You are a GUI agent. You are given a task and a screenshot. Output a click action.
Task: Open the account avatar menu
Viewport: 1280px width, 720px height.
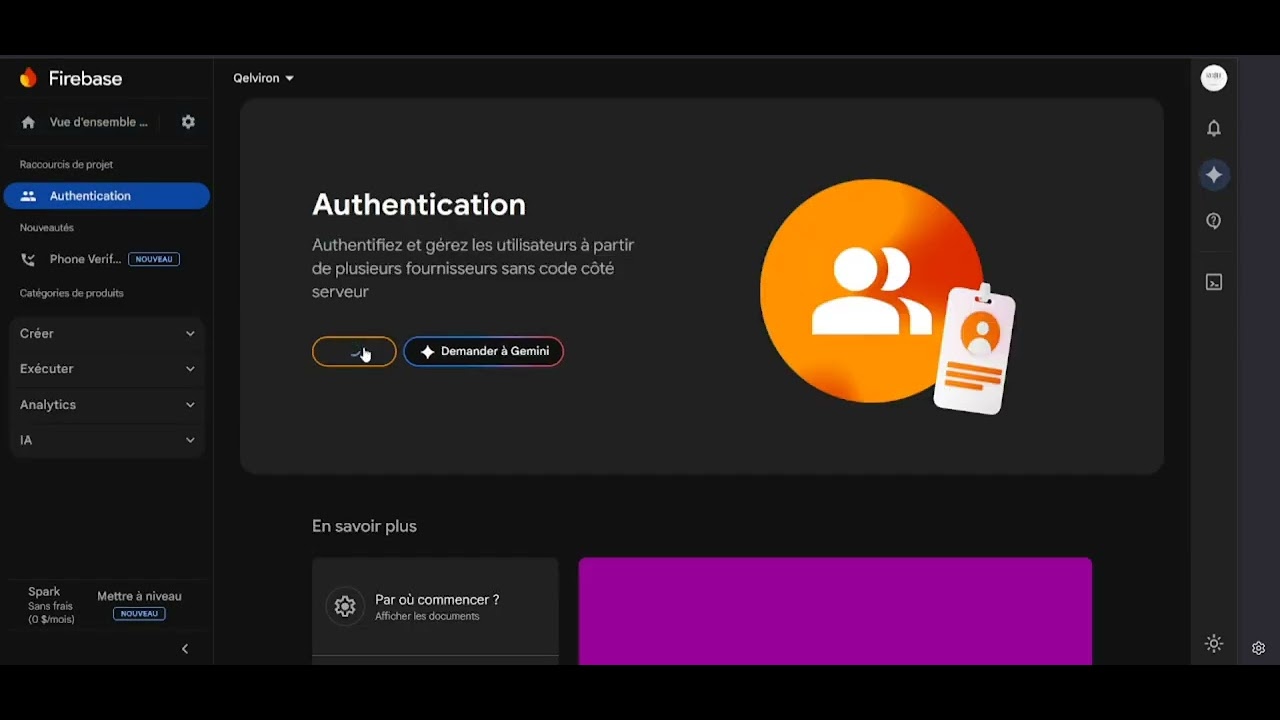tap(1214, 78)
